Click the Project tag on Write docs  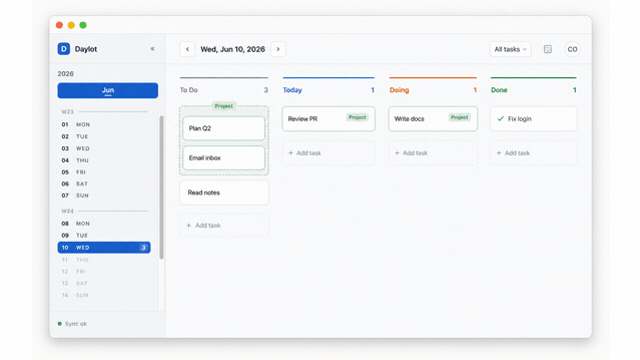tap(460, 118)
